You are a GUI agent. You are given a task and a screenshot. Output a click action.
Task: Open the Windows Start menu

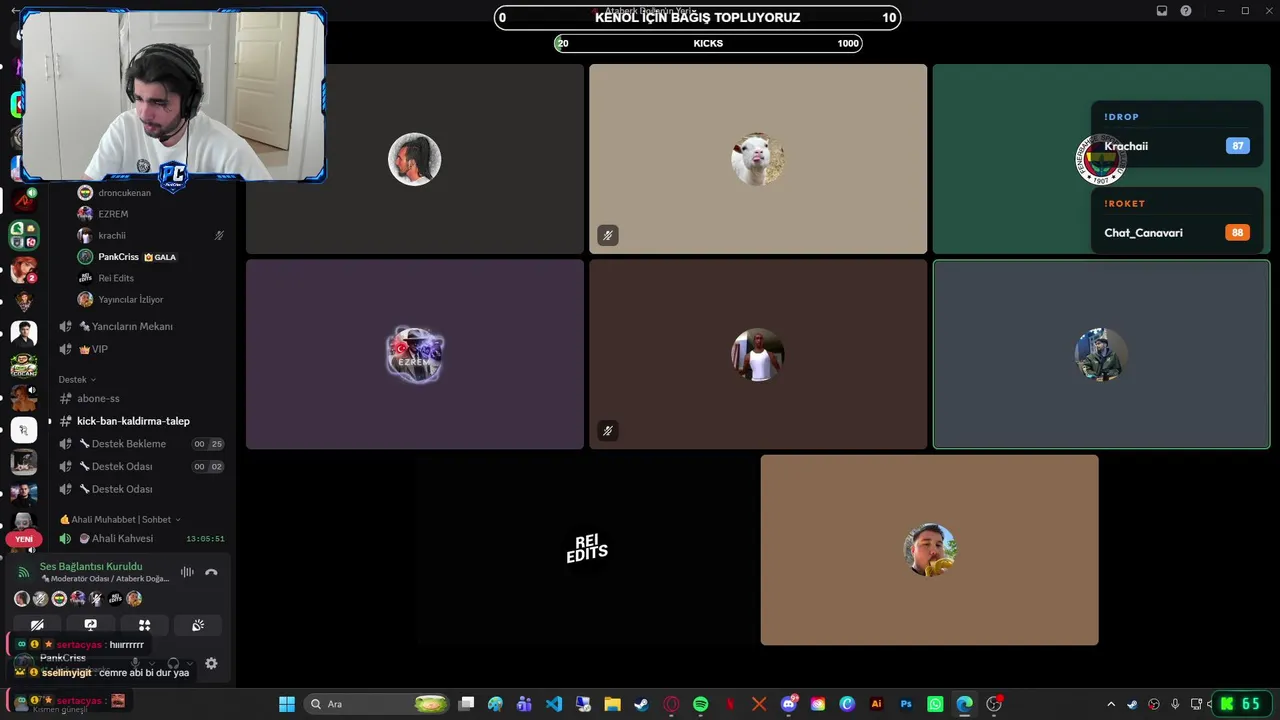click(x=287, y=704)
